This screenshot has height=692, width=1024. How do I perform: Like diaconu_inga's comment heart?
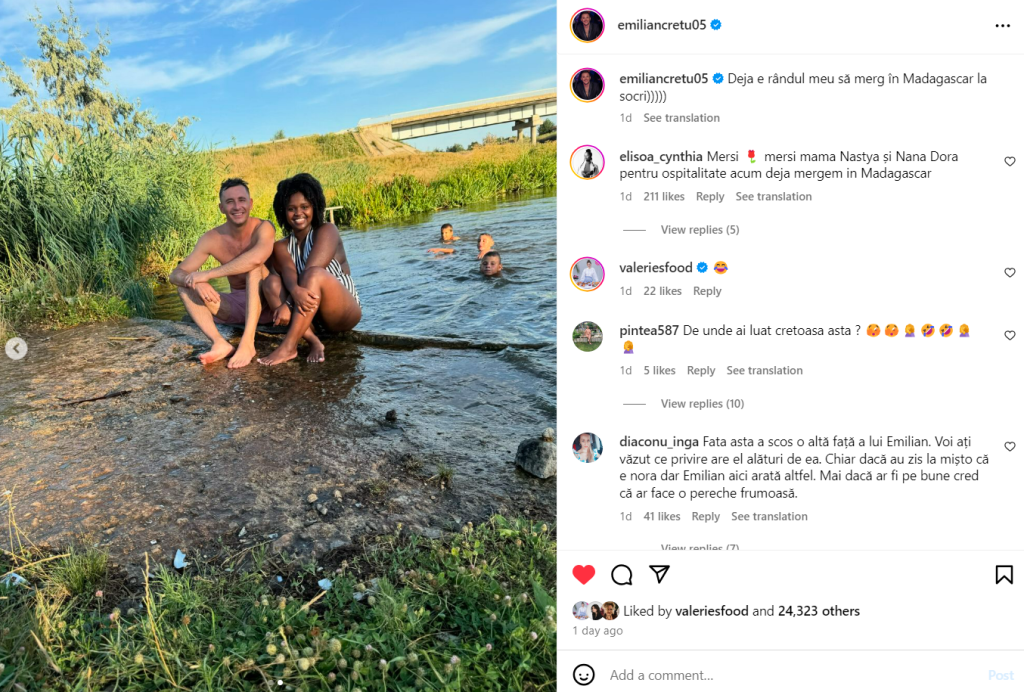tap(1010, 447)
